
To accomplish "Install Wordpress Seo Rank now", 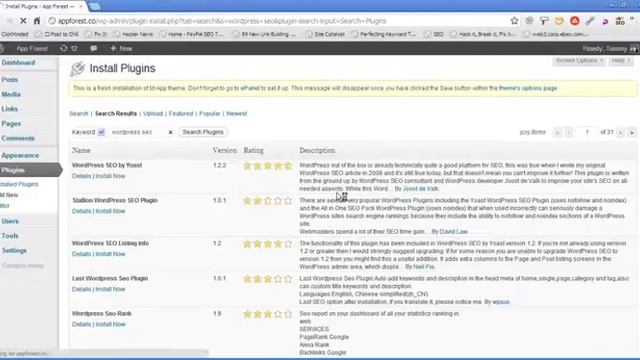I will [110, 324].
